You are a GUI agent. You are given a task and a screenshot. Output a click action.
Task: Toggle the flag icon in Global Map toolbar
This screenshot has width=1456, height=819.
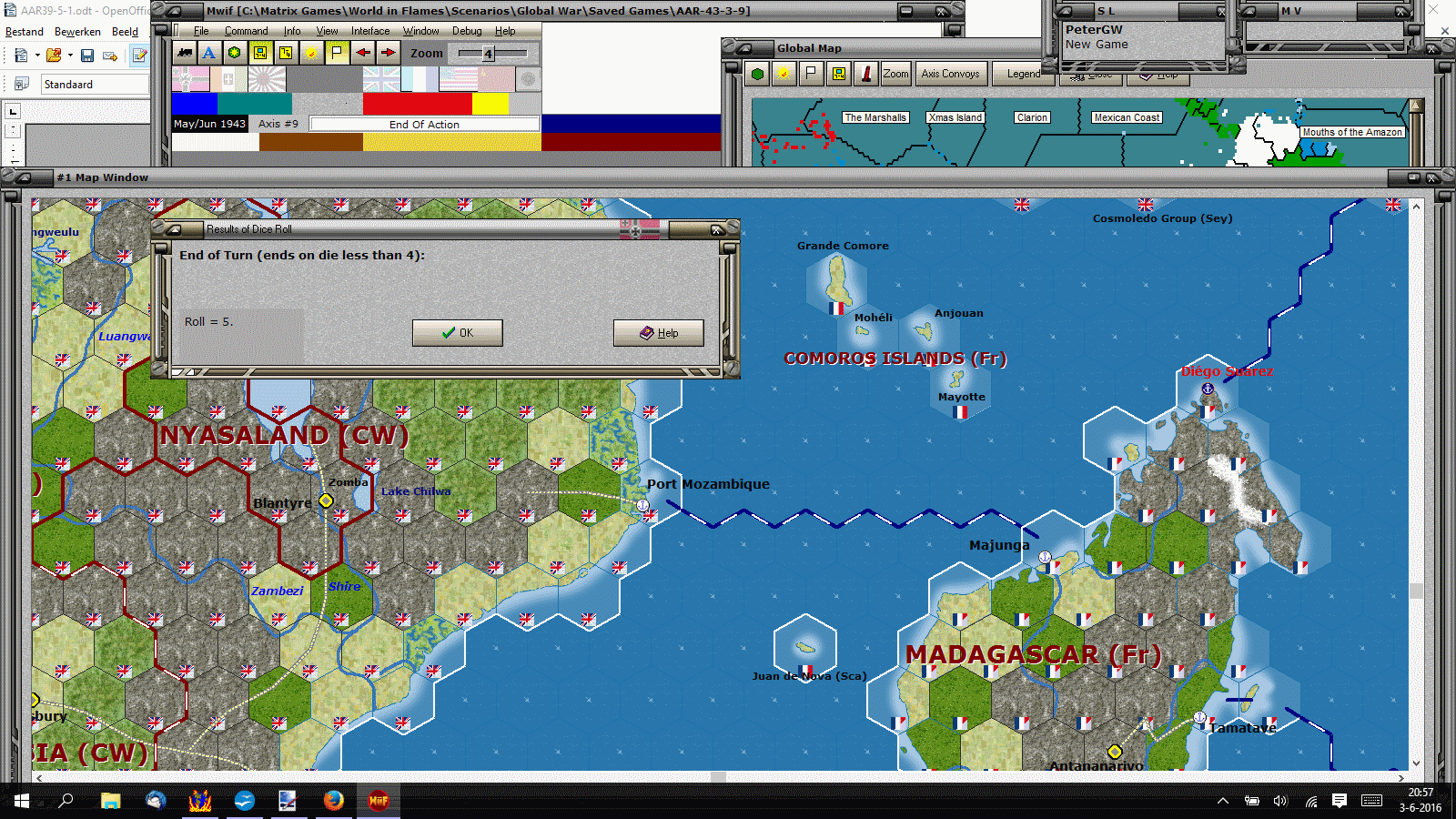811,74
